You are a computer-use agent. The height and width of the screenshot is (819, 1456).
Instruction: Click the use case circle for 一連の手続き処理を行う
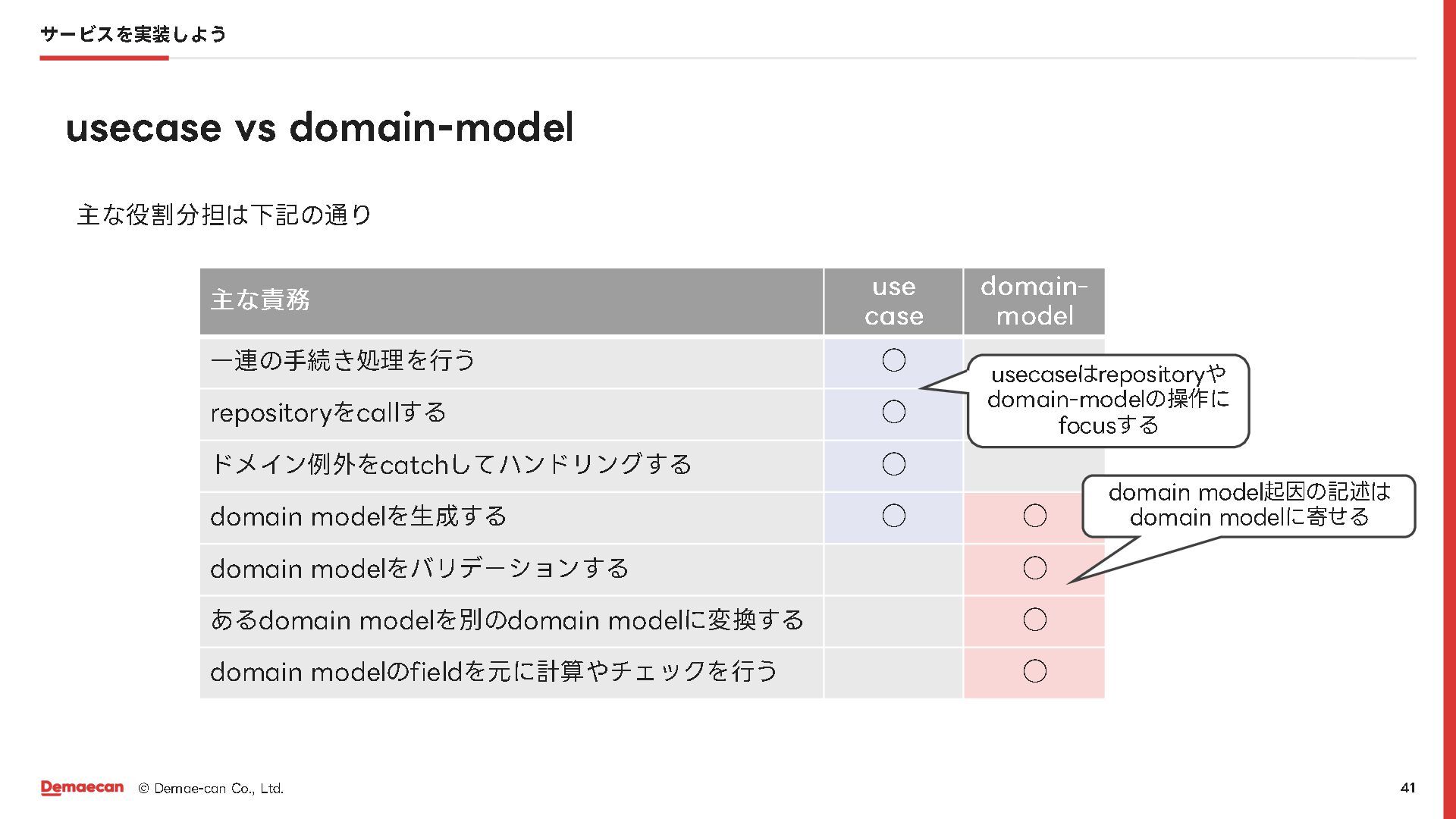click(894, 360)
